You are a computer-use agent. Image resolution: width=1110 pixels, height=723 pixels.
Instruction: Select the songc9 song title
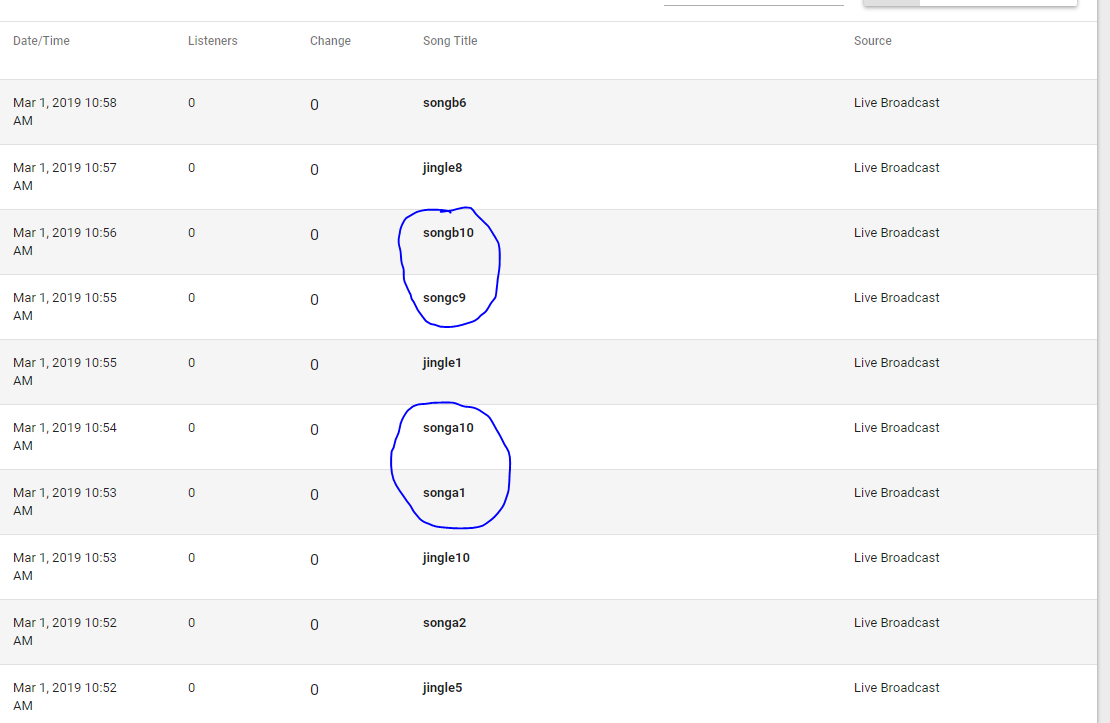pyautogui.click(x=444, y=298)
